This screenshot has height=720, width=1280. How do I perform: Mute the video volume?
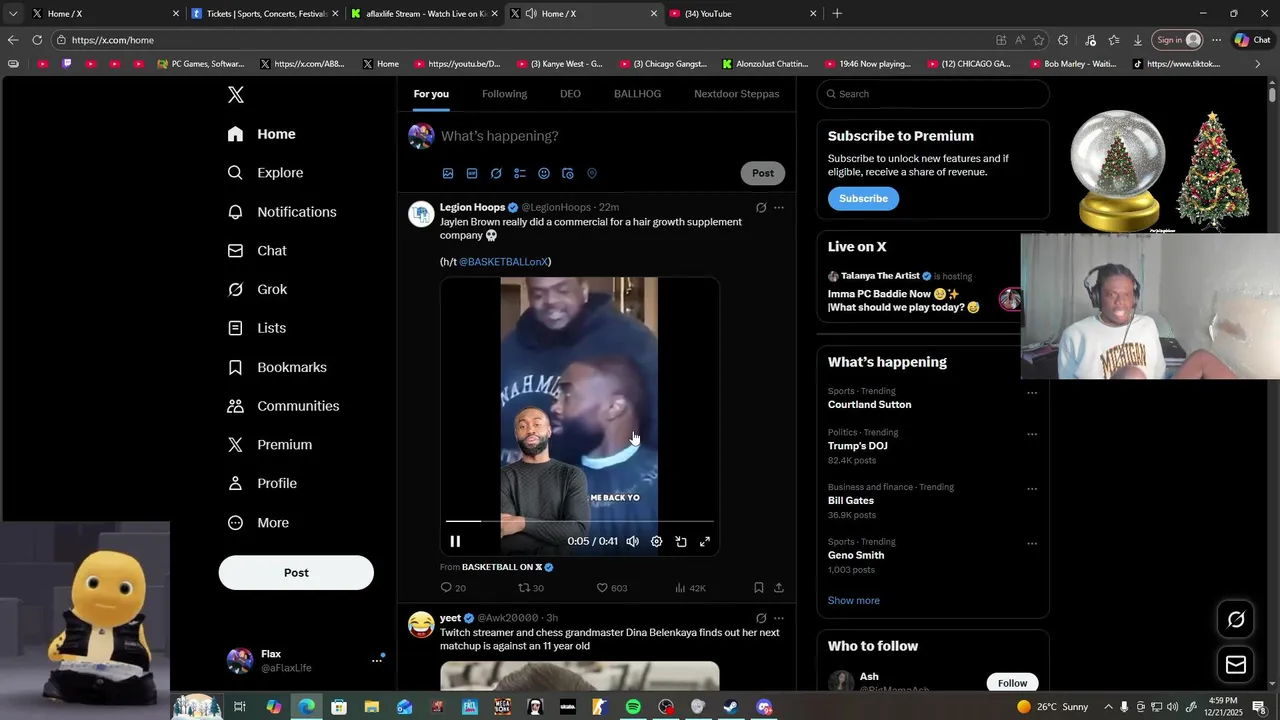632,541
